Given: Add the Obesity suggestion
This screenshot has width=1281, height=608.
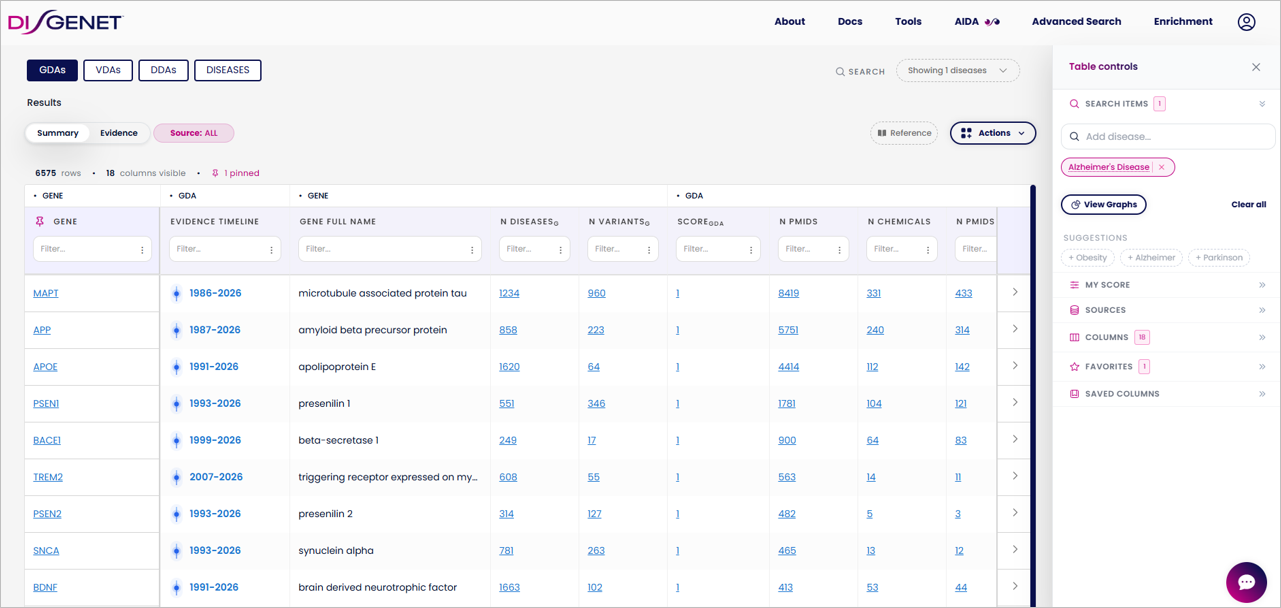Looking at the screenshot, I should point(1088,258).
